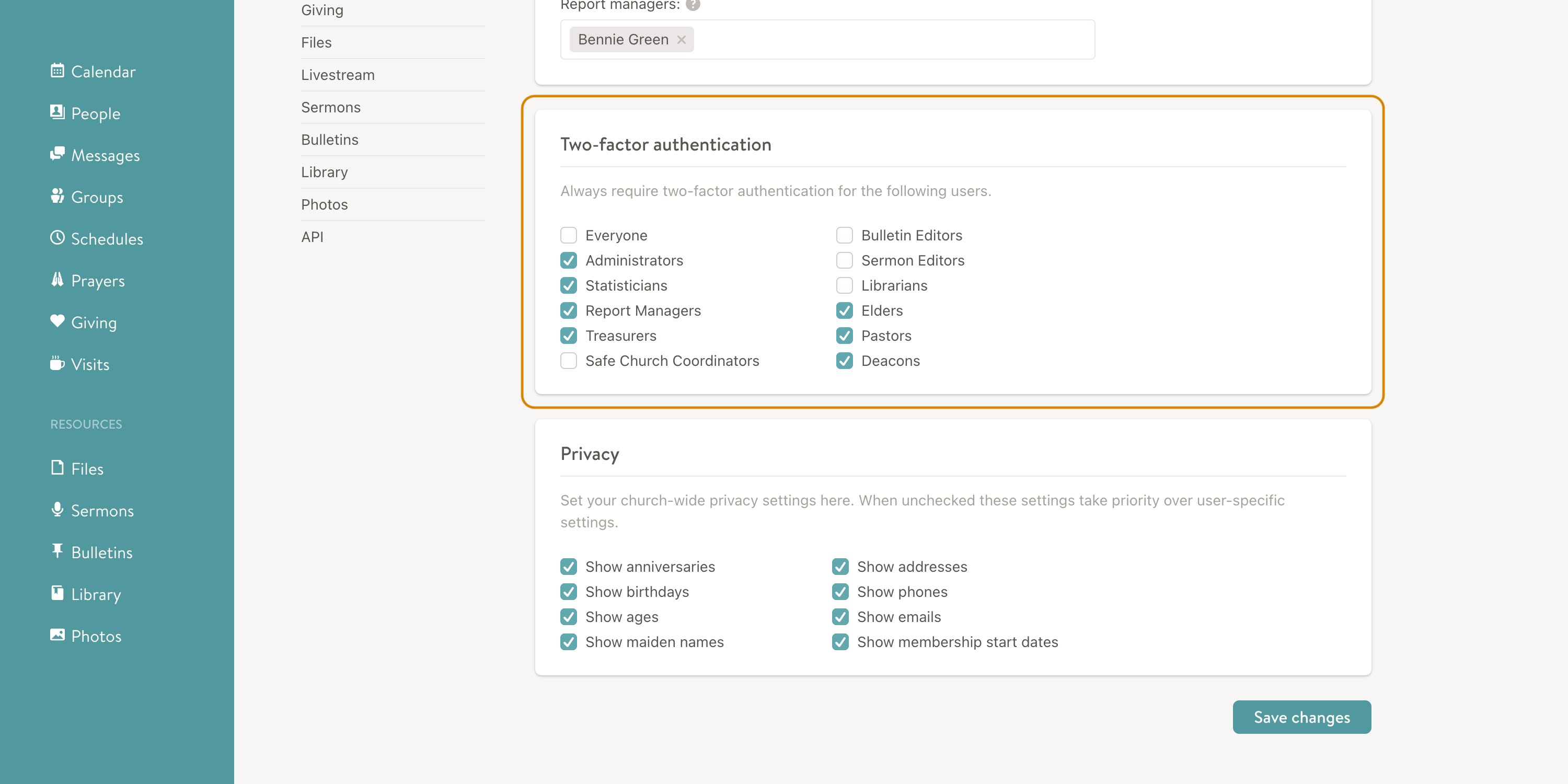Screen dimensions: 1568x784
Task: Click the Library book icon
Action: pyautogui.click(x=57, y=593)
